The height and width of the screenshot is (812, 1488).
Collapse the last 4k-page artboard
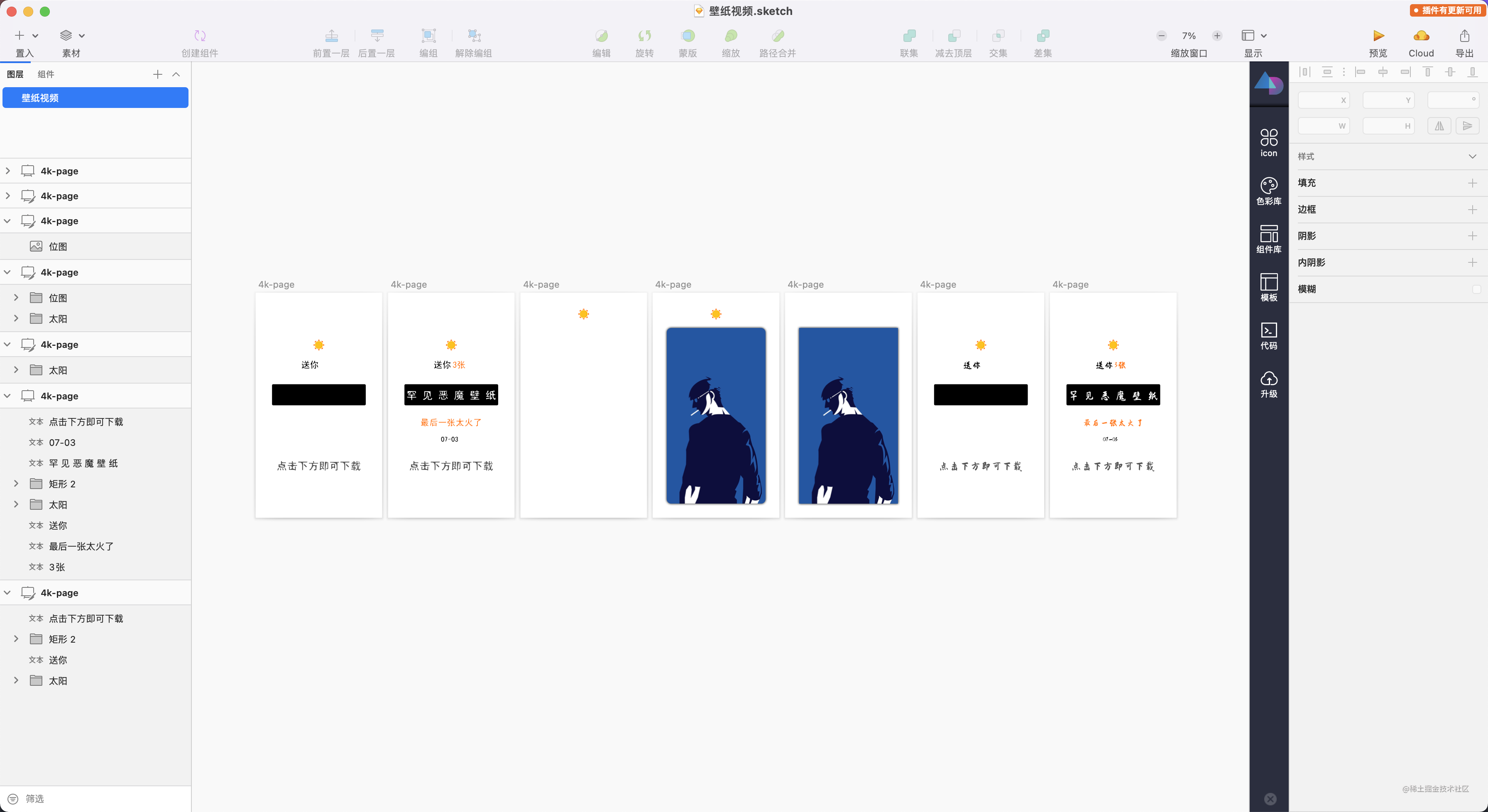[x=7, y=593]
